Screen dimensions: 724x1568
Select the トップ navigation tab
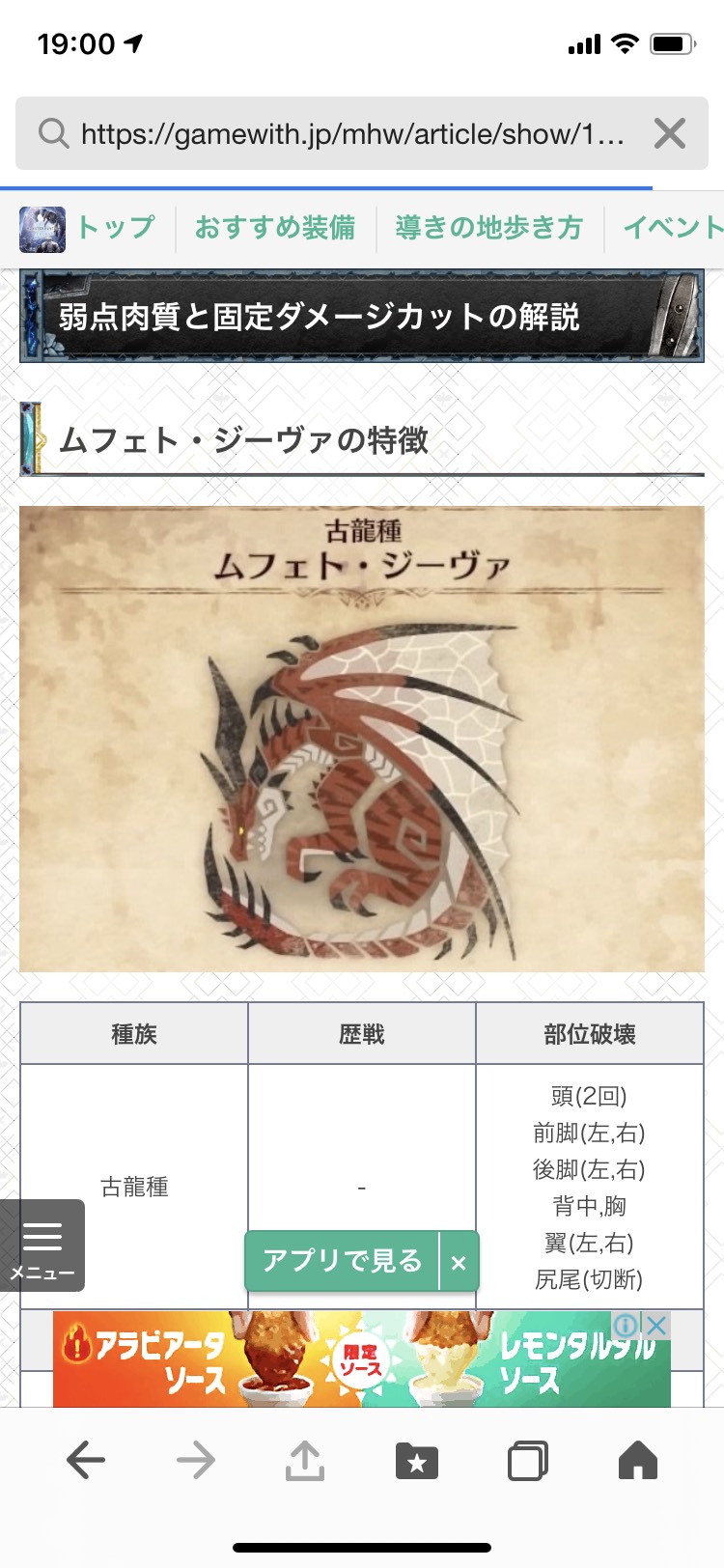pos(116,228)
